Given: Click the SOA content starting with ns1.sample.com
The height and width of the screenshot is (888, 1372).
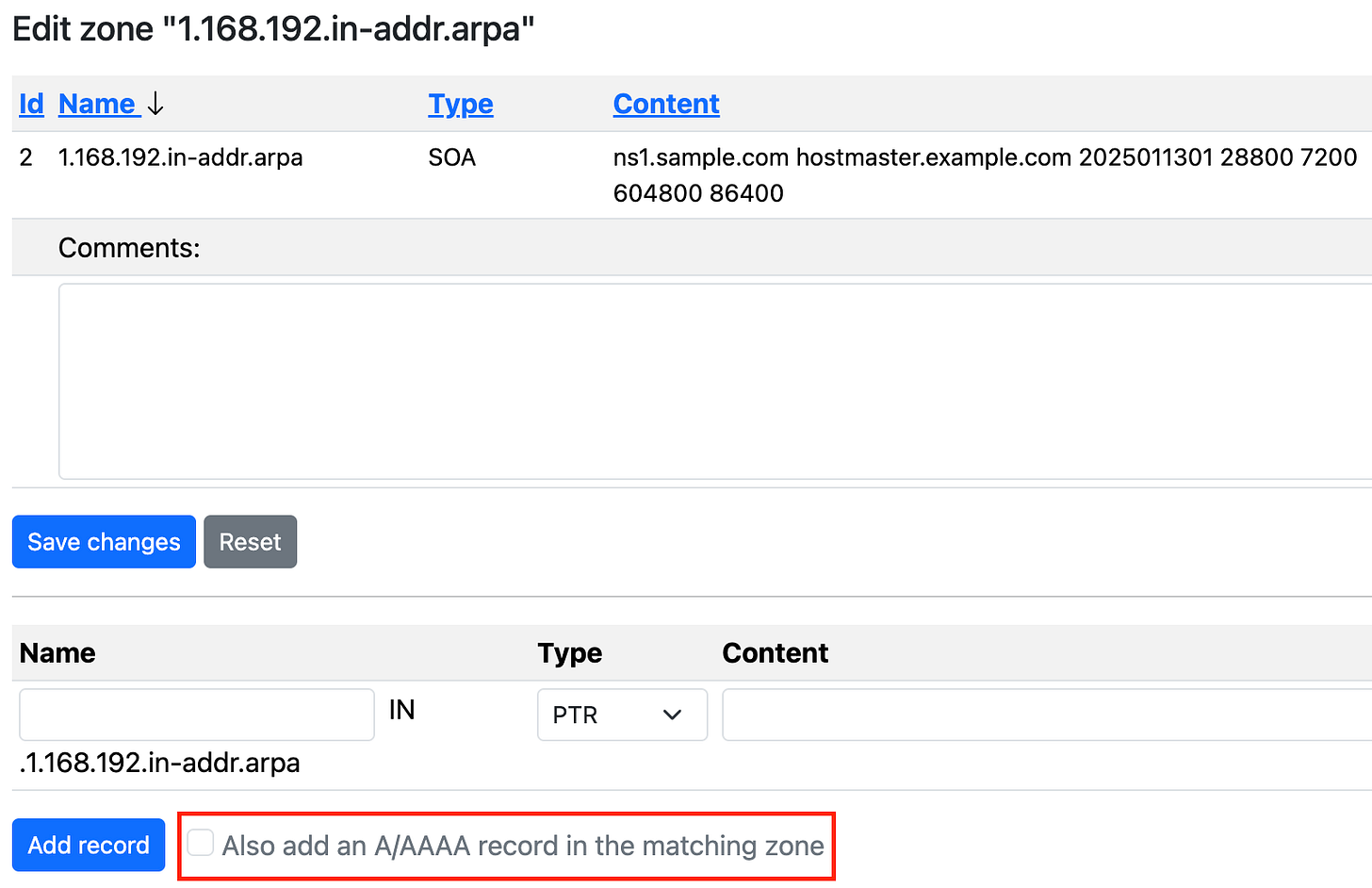Looking at the screenshot, I should pyautogui.click(x=985, y=174).
